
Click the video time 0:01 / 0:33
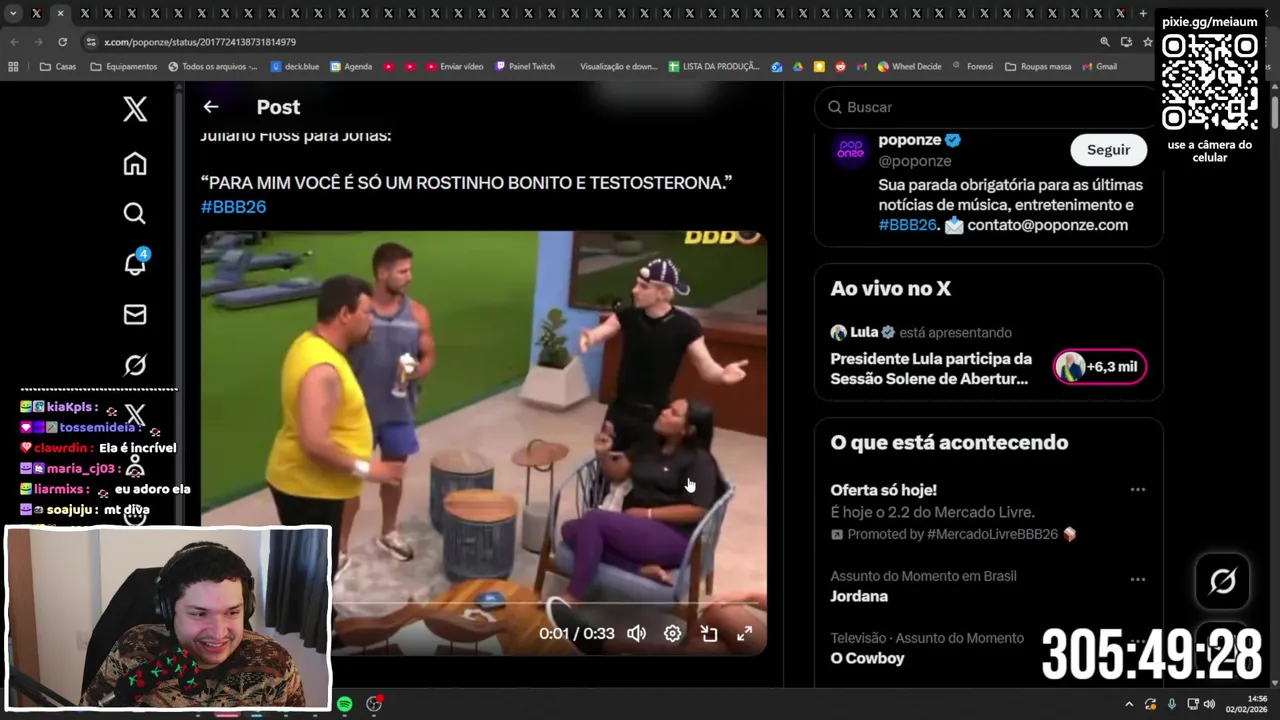(x=576, y=633)
